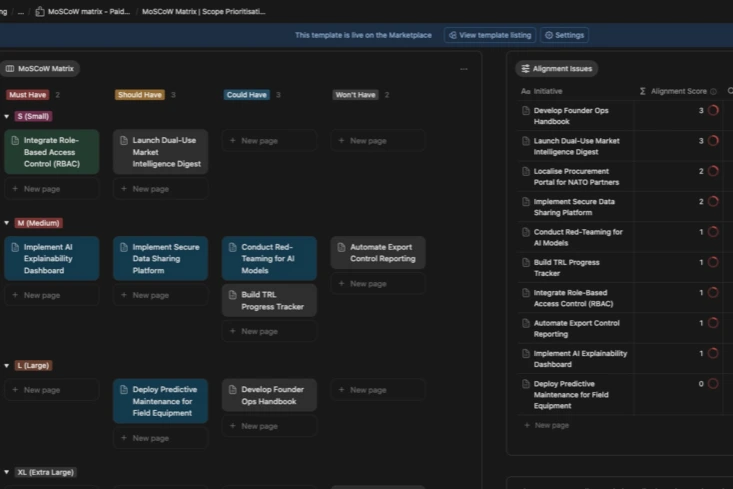Open the Conduct Red-Teaming for AI Models card
This screenshot has width=733, height=489.
(x=268, y=258)
